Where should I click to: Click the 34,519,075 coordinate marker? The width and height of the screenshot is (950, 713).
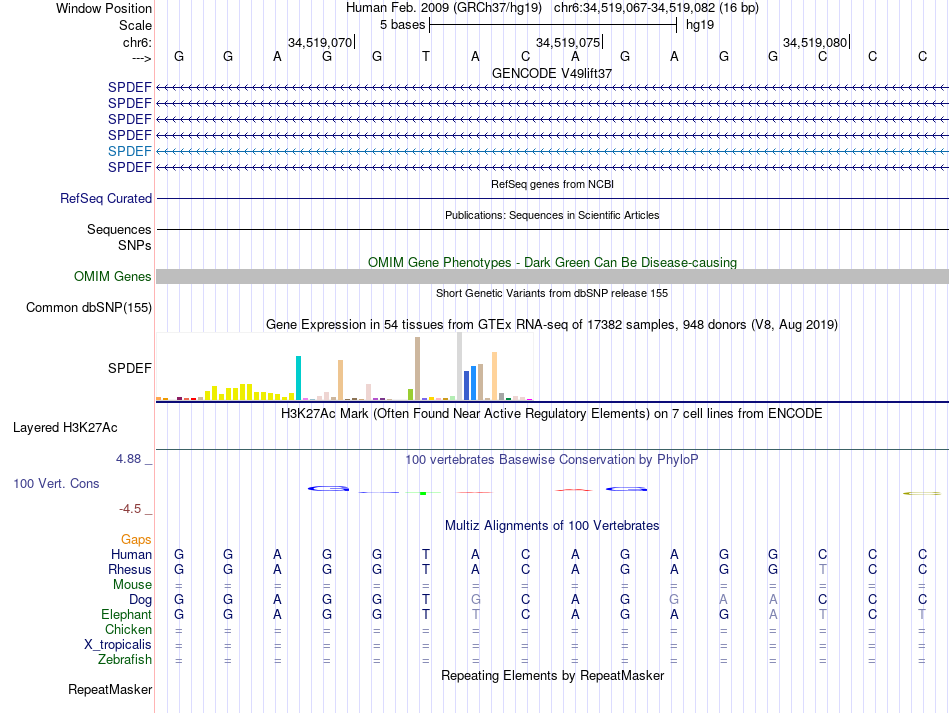[568, 42]
